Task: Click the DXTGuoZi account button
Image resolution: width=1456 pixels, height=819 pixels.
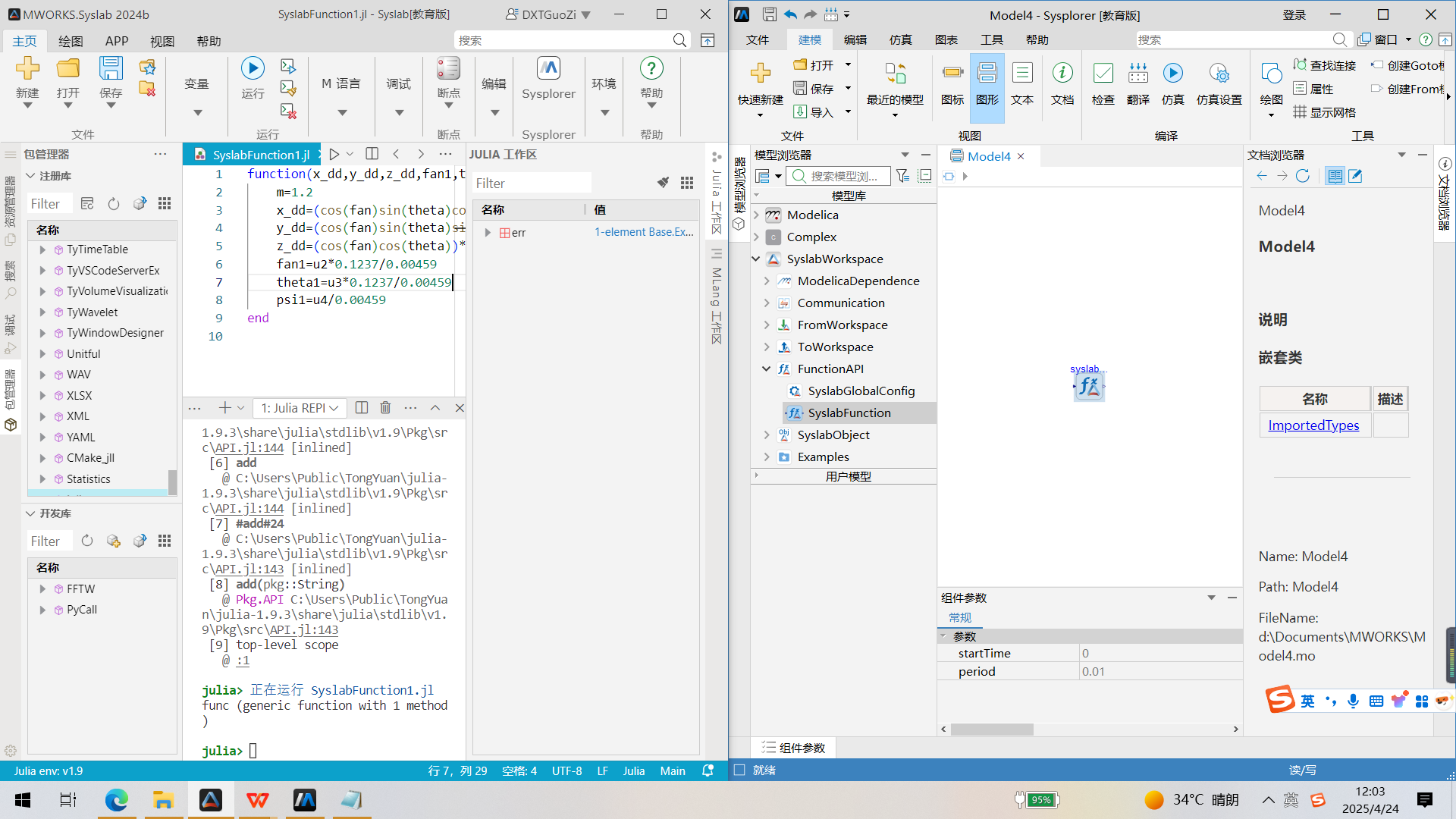Action: click(548, 14)
